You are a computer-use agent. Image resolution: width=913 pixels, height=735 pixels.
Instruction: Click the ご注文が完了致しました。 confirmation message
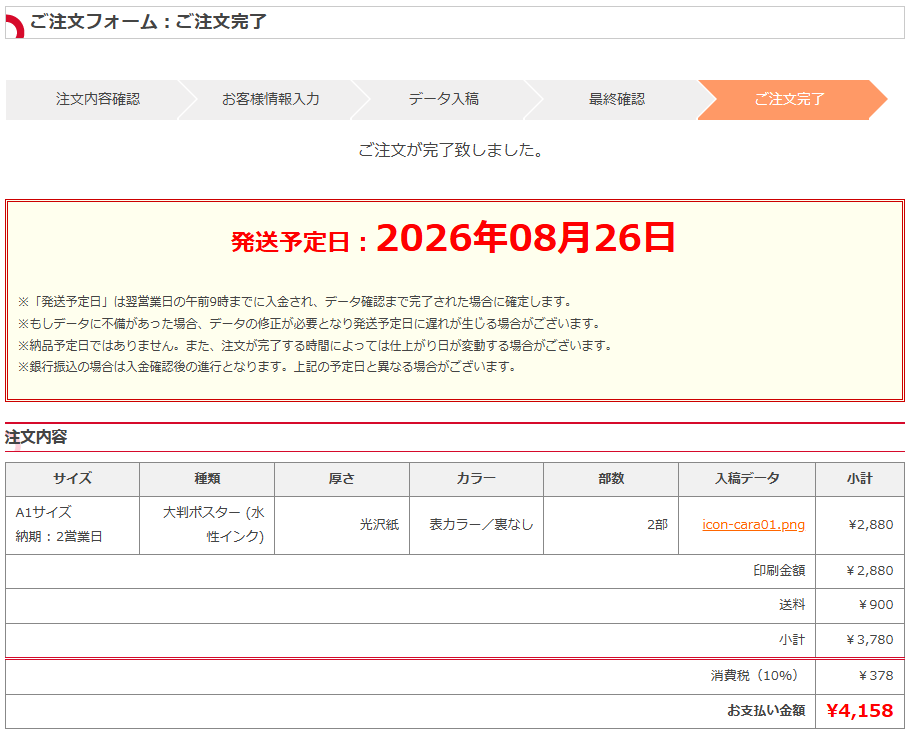[x=451, y=150]
